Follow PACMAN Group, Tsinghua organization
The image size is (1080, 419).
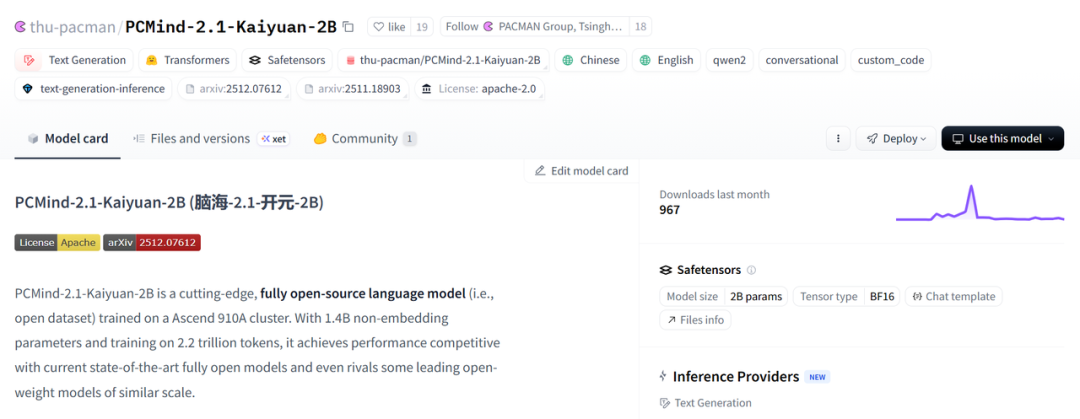click(534, 27)
